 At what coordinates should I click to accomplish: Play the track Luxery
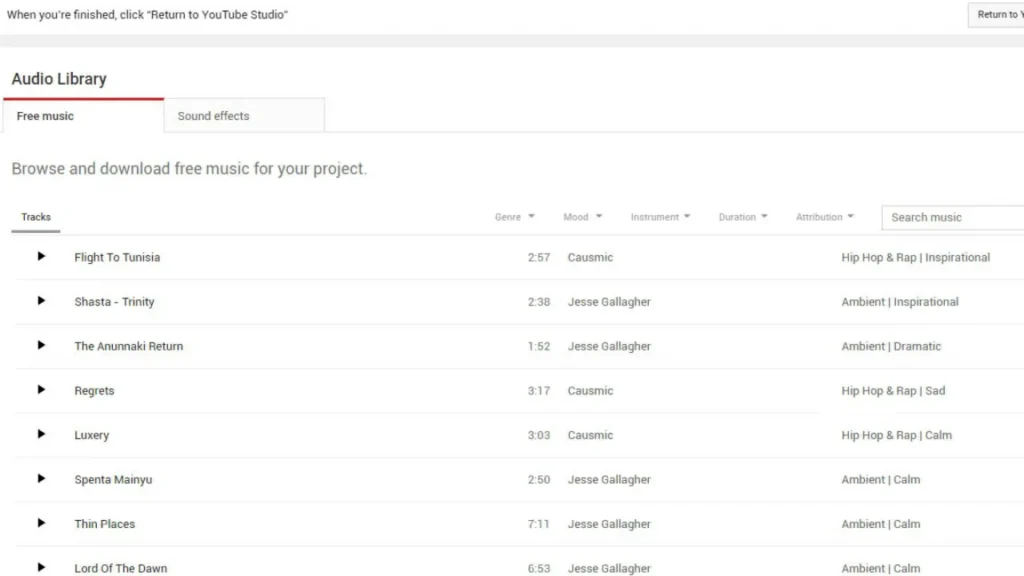point(39,435)
